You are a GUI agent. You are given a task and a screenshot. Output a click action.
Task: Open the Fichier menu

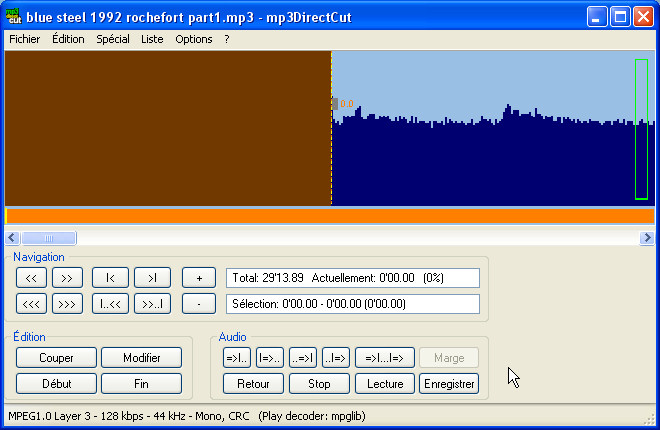(x=24, y=39)
